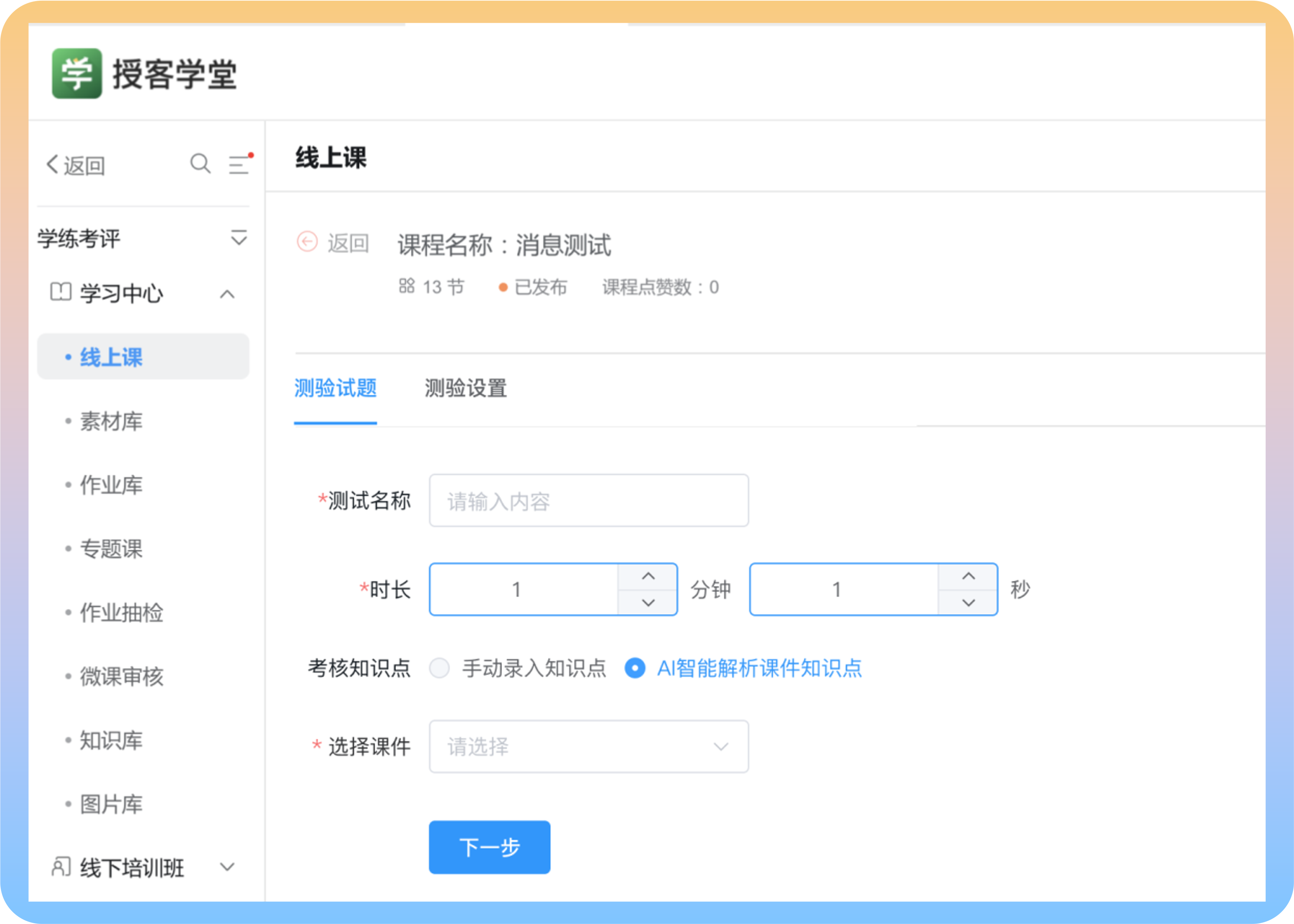Expand the 学练考评 dropdown arrow

(x=239, y=238)
